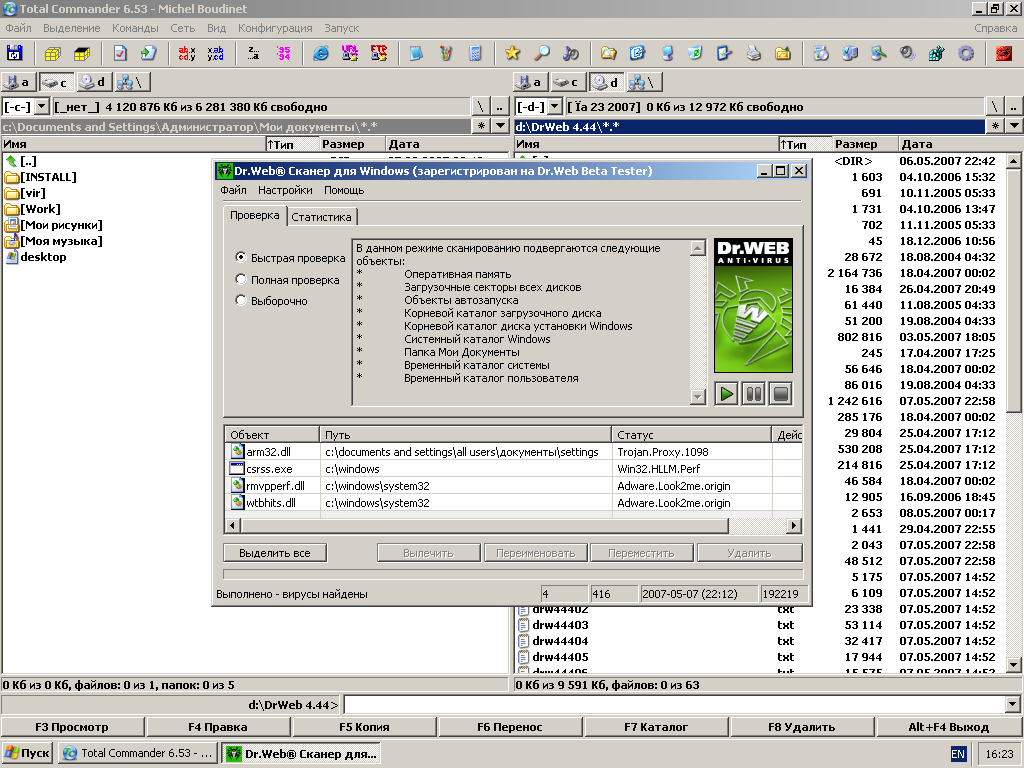Open the Настройки menu in Dr.Web
1024x768 pixels.
tap(285, 190)
